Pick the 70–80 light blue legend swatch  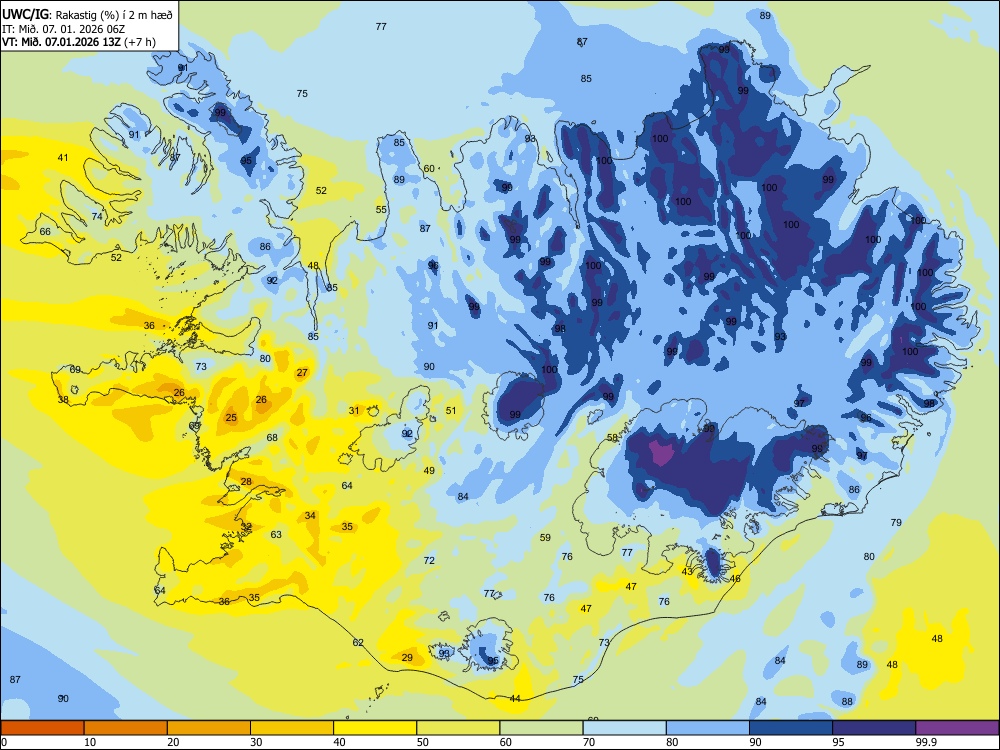tap(625, 728)
